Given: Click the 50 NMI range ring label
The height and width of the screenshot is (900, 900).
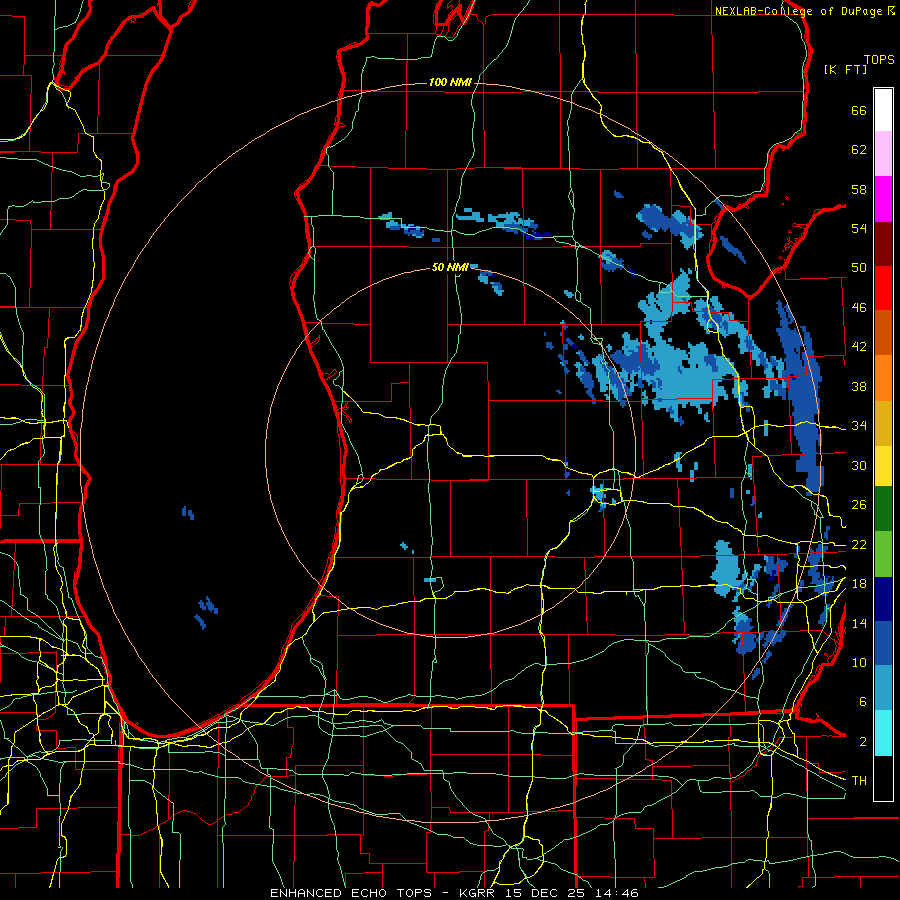Looking at the screenshot, I should coord(450,267).
